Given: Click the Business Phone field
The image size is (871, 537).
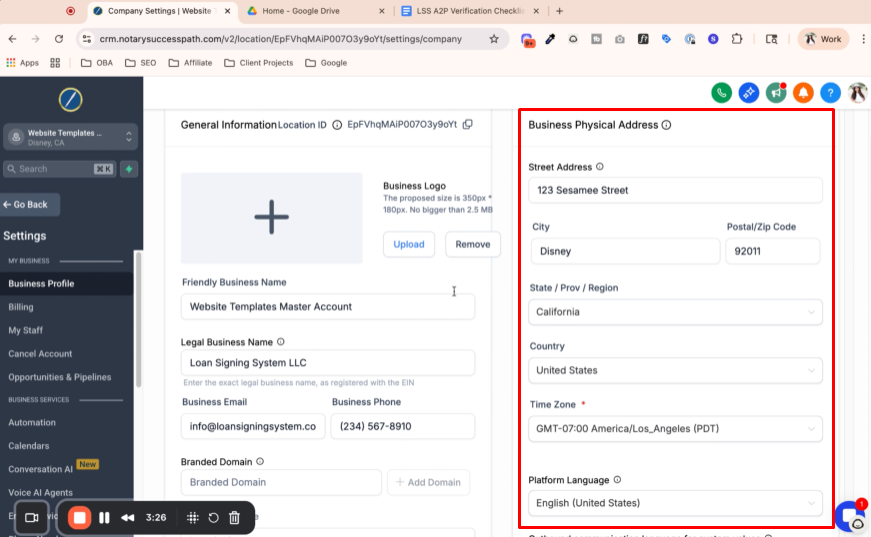Looking at the screenshot, I should 403,426.
